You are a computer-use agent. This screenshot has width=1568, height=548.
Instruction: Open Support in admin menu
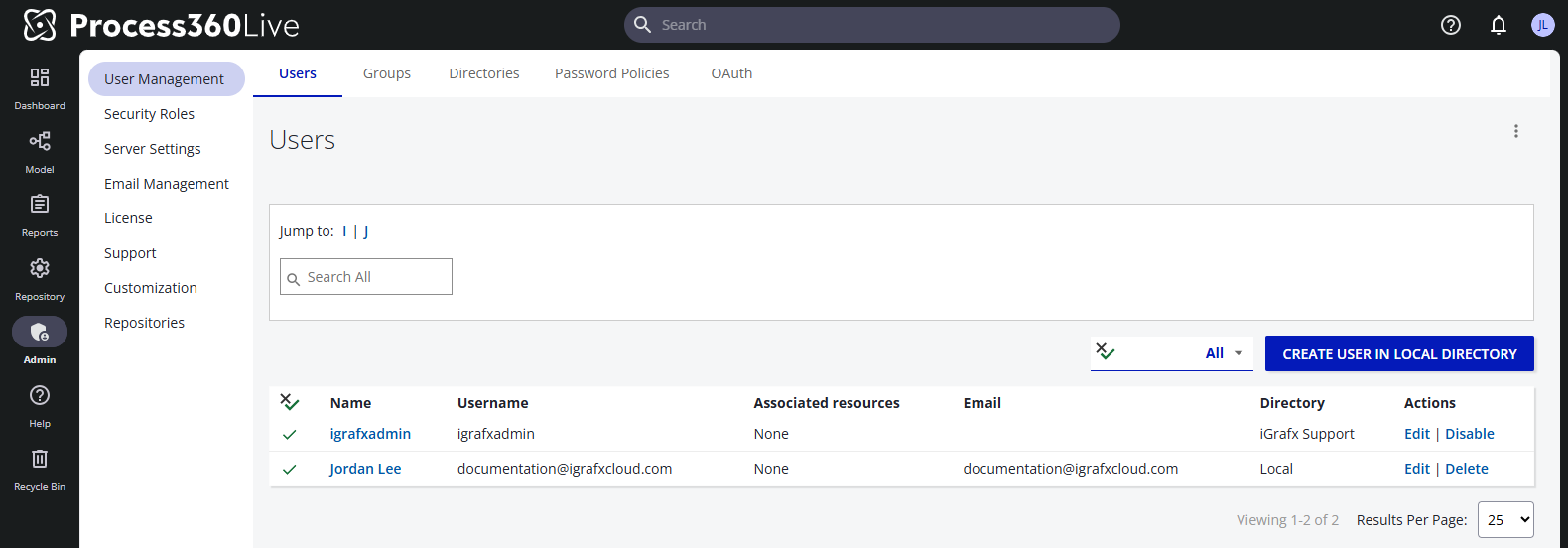pyautogui.click(x=130, y=253)
